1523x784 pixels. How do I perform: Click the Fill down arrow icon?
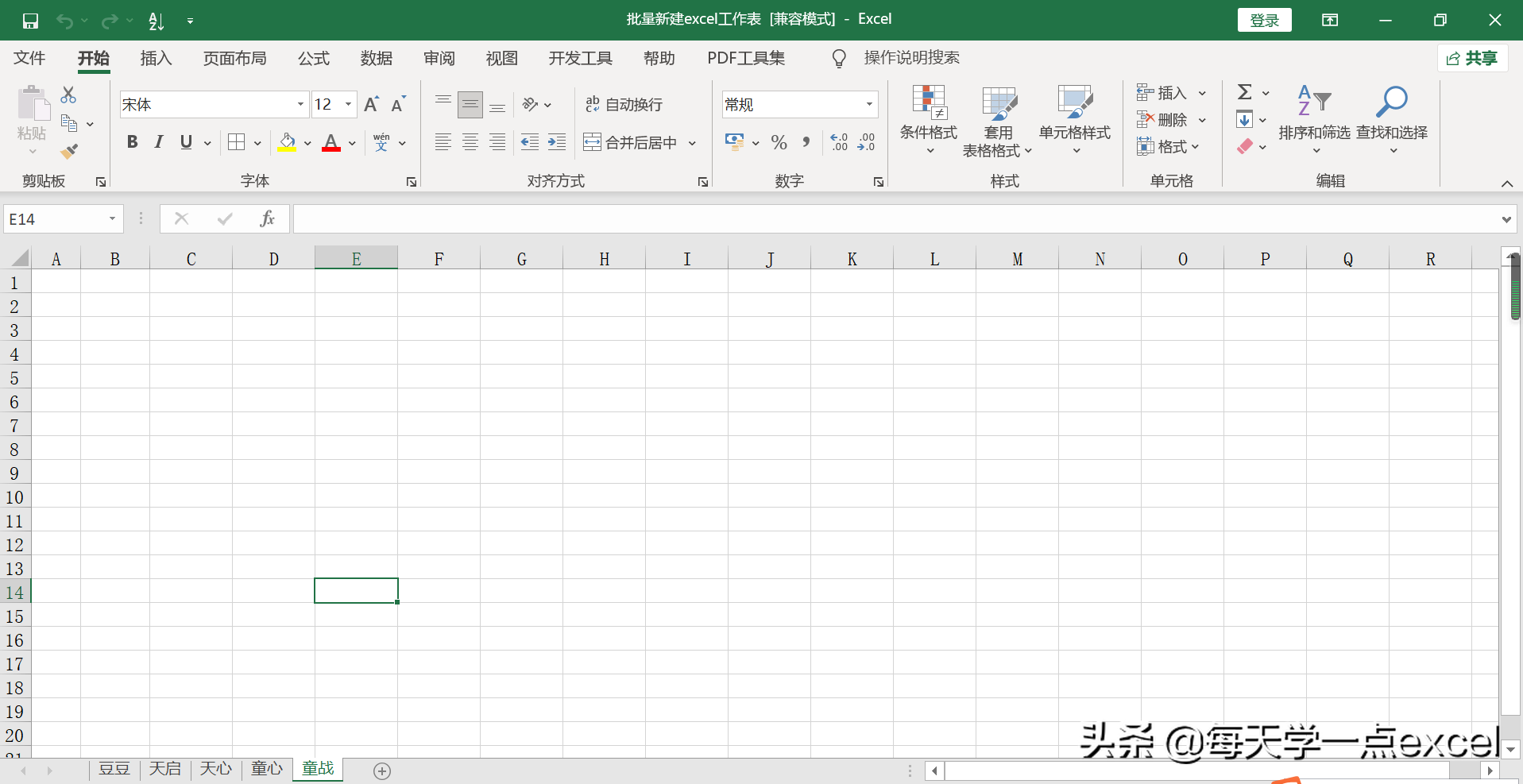point(1245,120)
